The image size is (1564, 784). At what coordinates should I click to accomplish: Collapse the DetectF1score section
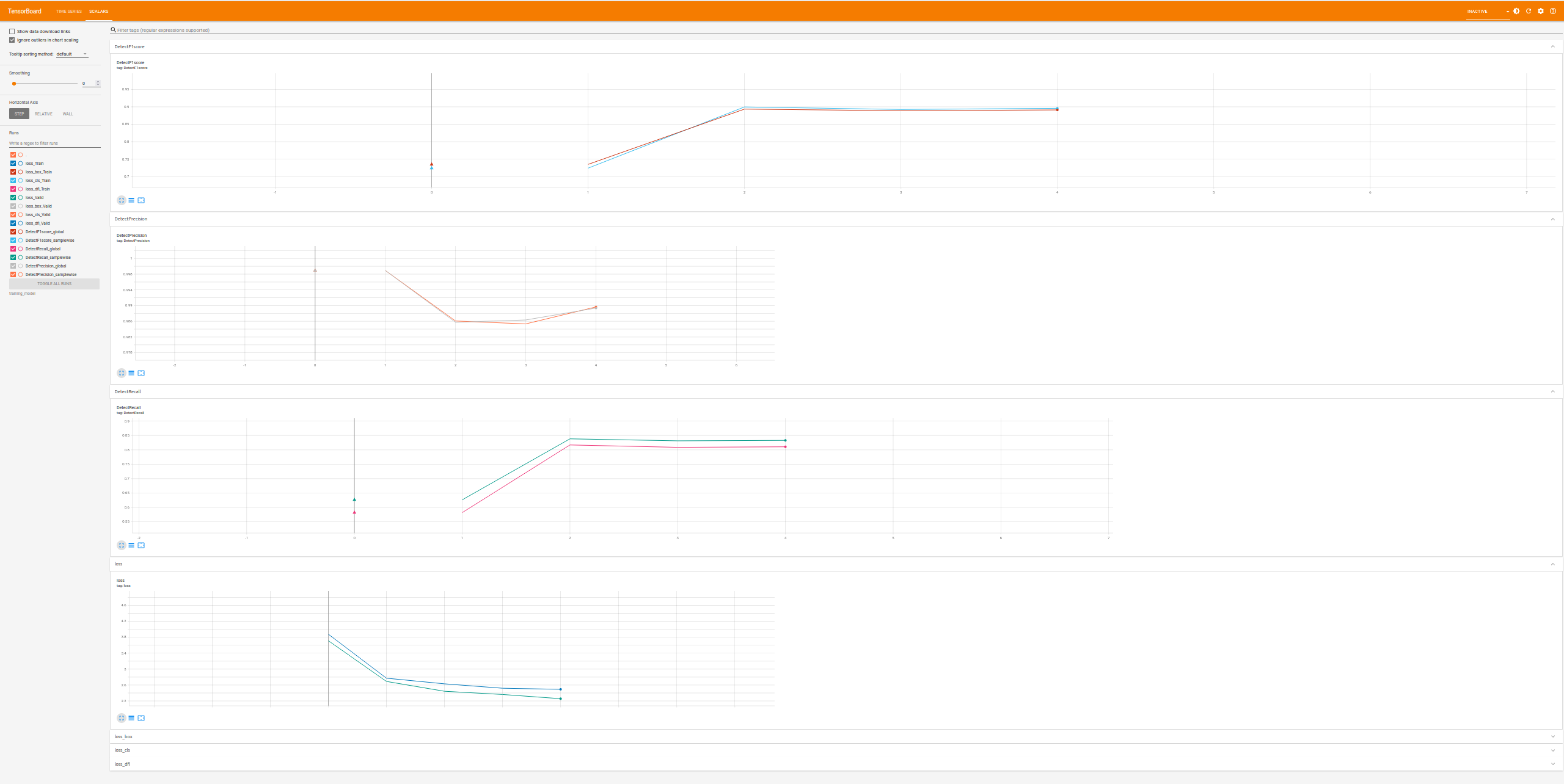(x=1552, y=46)
